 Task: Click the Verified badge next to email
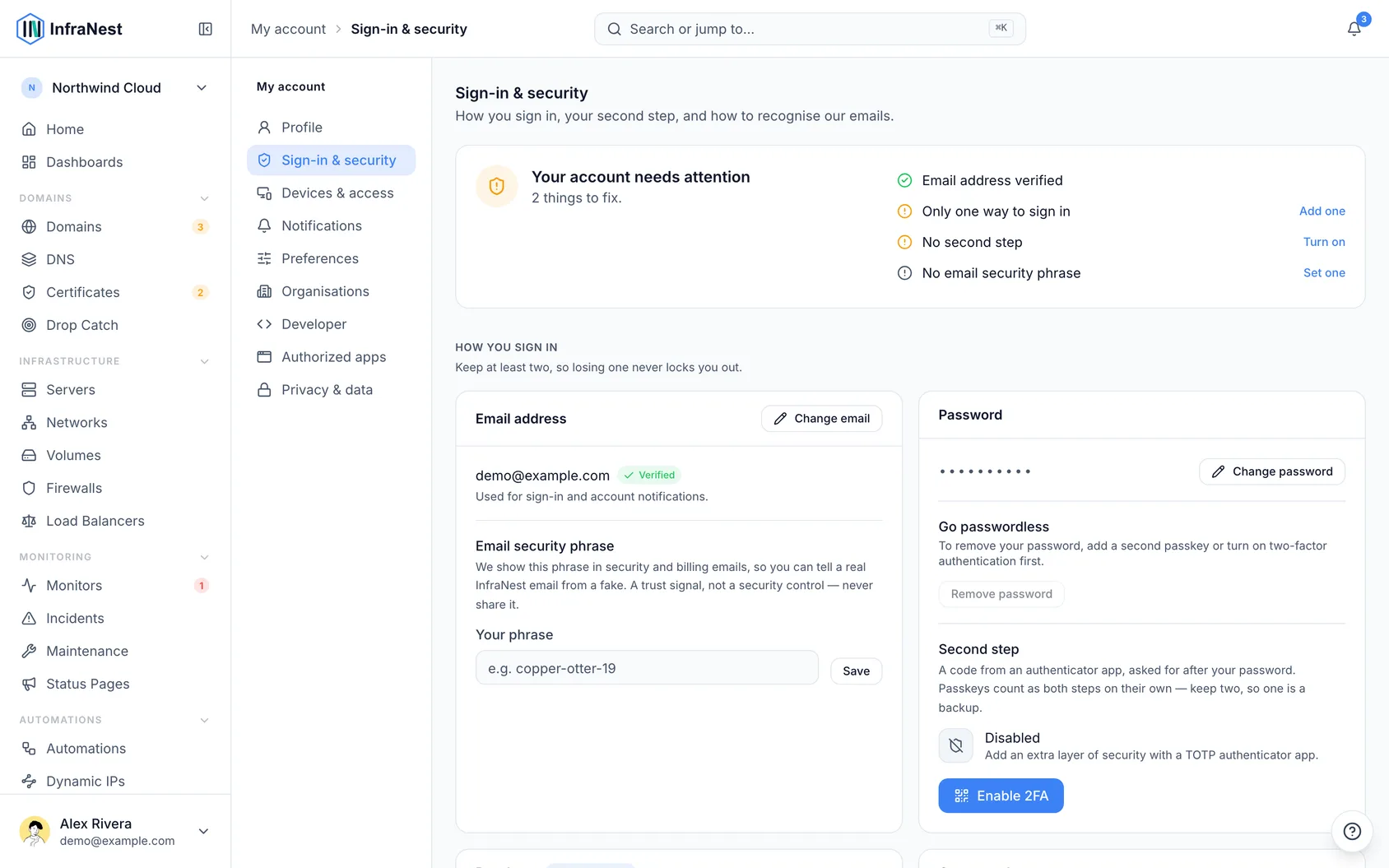click(x=649, y=475)
